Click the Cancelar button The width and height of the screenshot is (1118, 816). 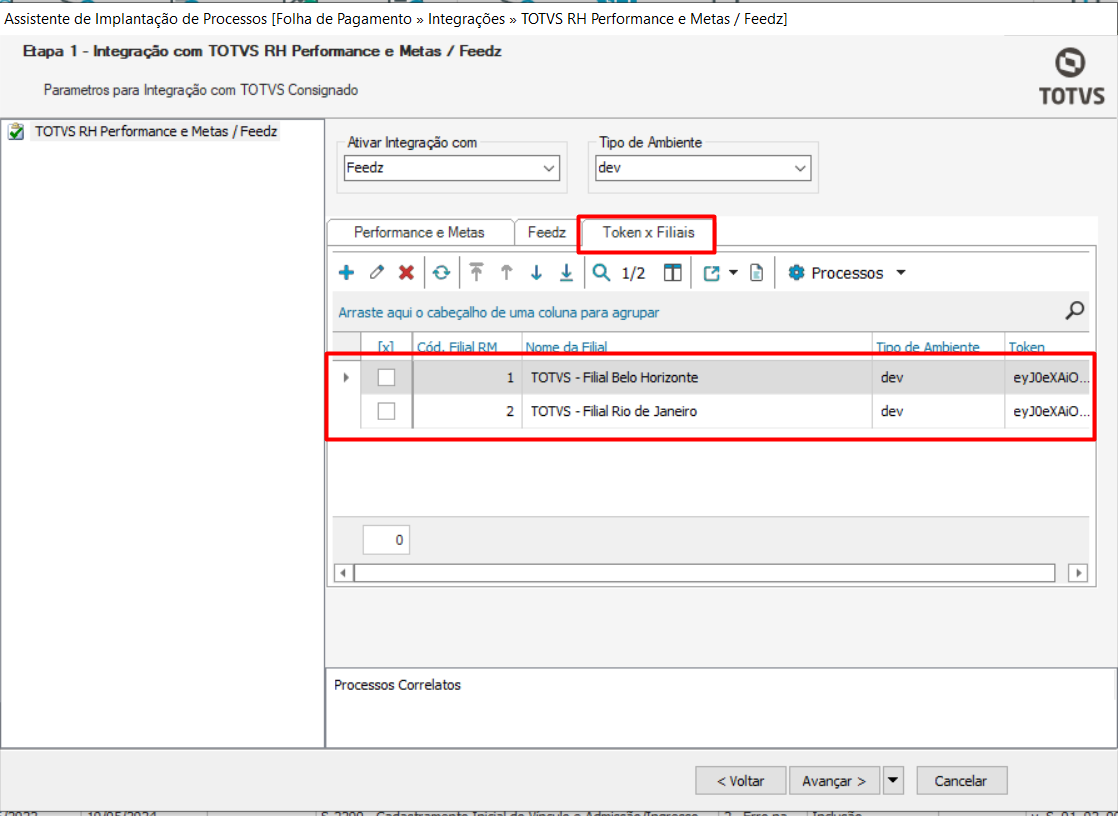[961, 781]
